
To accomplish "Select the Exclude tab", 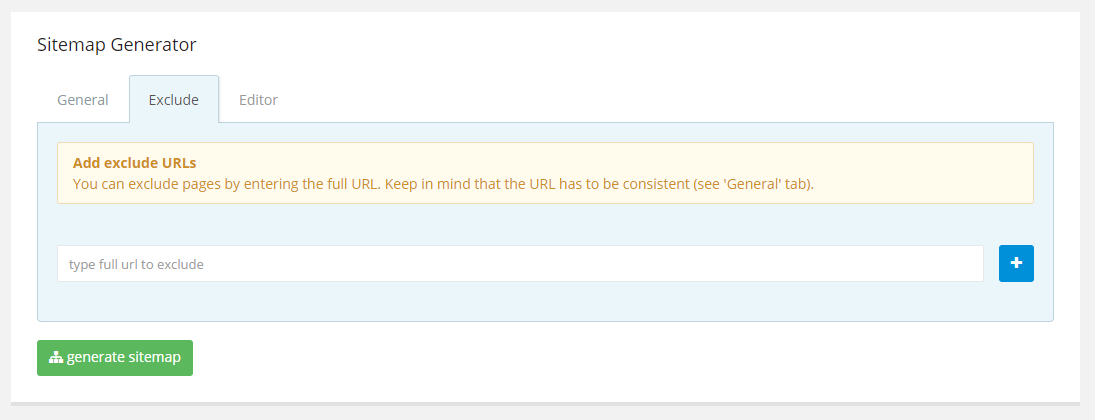I will point(174,100).
